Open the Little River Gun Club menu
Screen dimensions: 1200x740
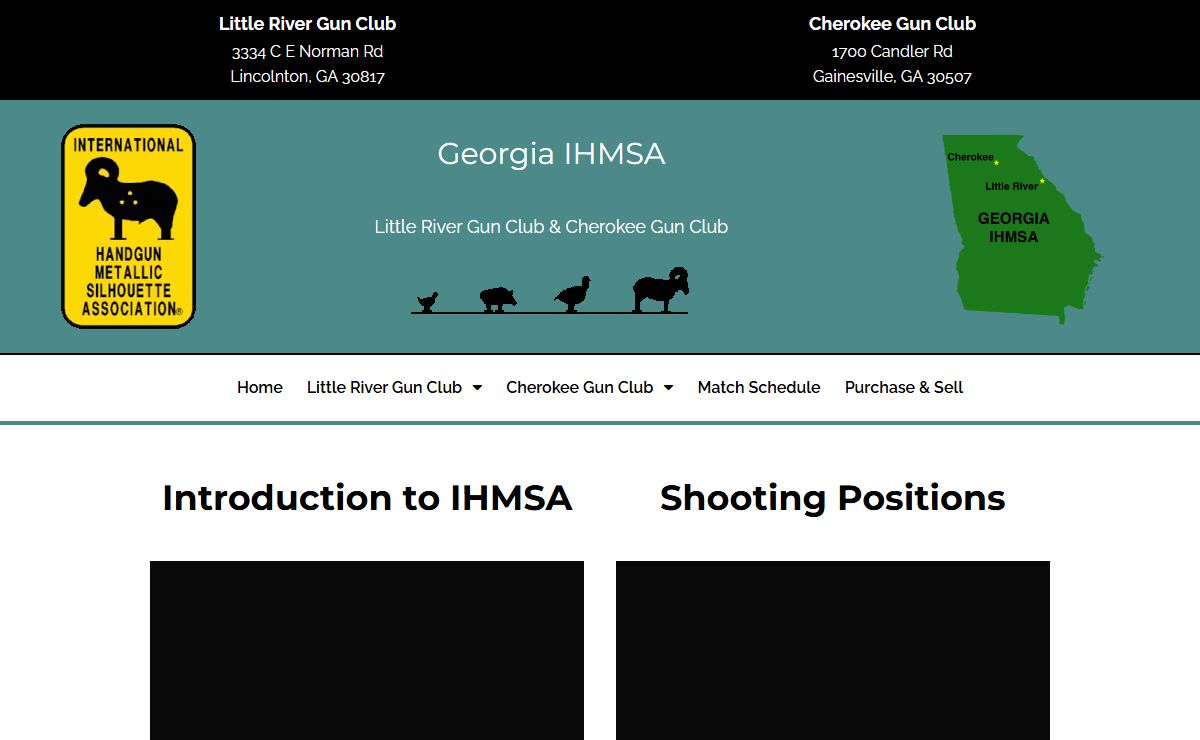click(x=384, y=387)
